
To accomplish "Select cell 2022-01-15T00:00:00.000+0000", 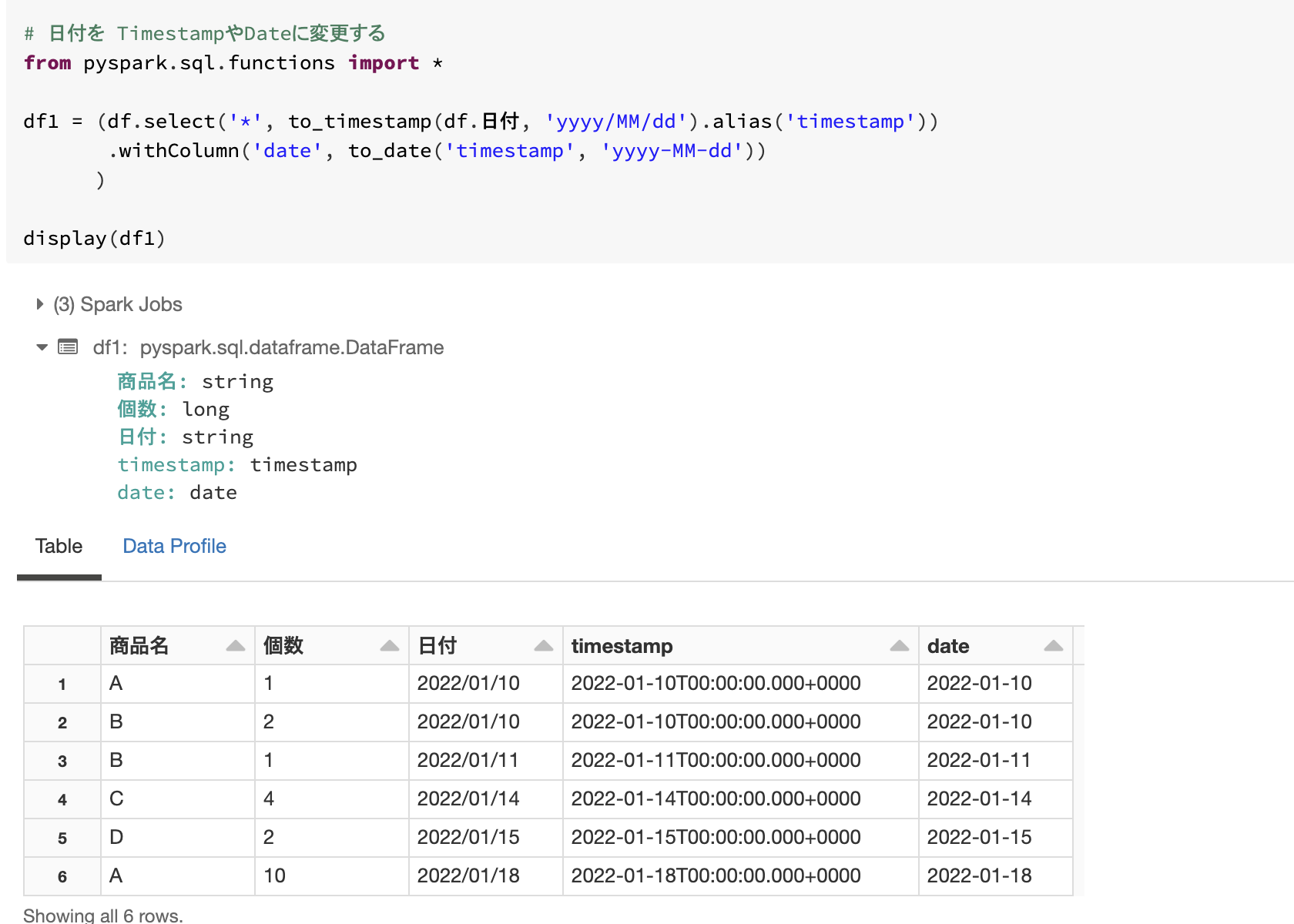I will click(741, 838).
